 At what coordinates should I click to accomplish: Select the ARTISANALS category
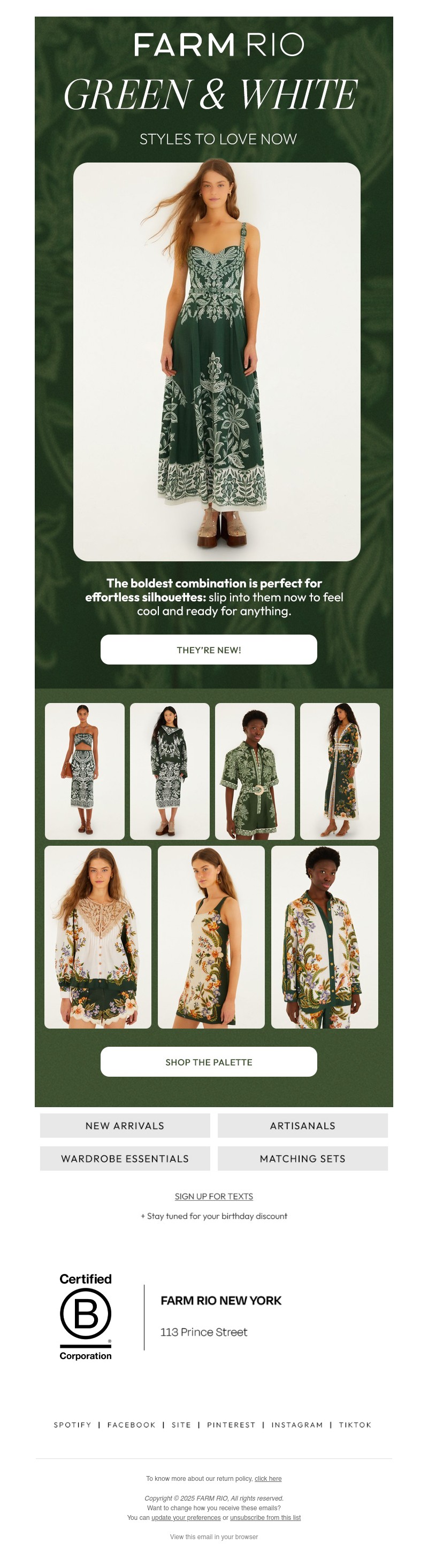coord(303,1125)
